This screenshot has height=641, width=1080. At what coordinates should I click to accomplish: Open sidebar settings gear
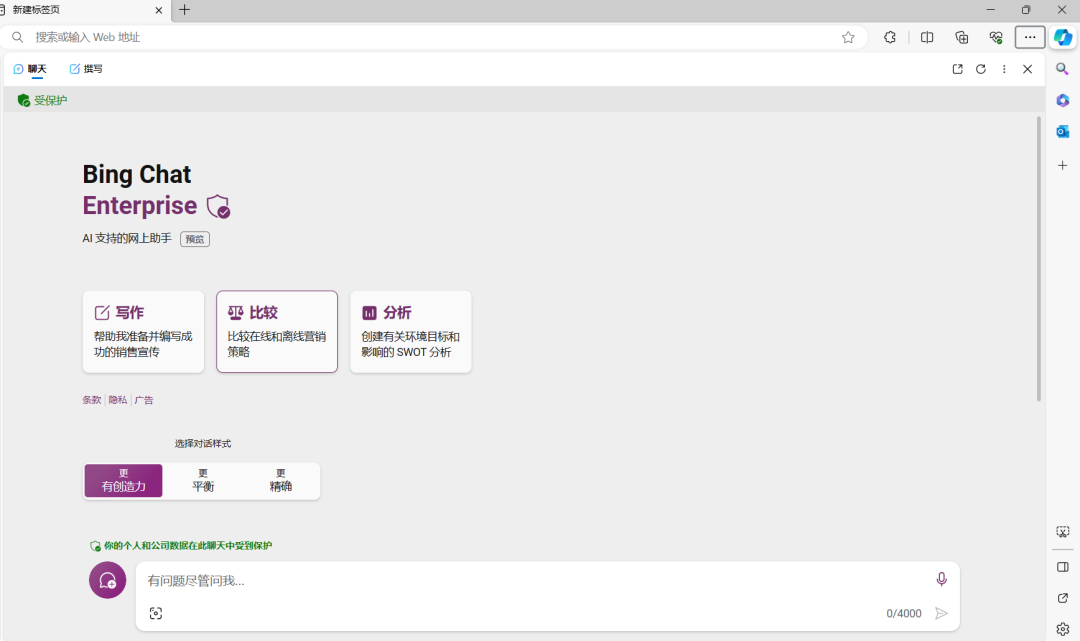[x=1063, y=629]
